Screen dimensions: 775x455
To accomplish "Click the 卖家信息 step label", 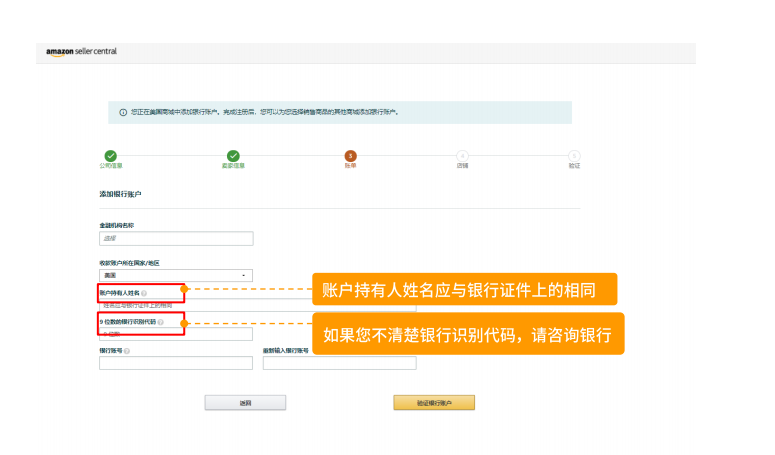I will 233,166.
